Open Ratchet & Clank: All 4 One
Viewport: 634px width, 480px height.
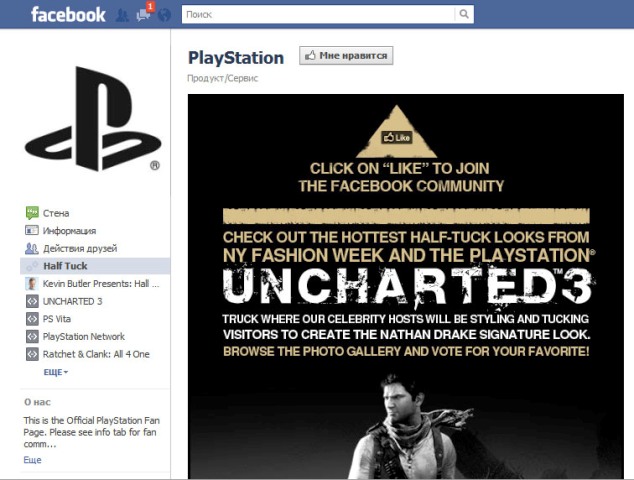click(96, 354)
